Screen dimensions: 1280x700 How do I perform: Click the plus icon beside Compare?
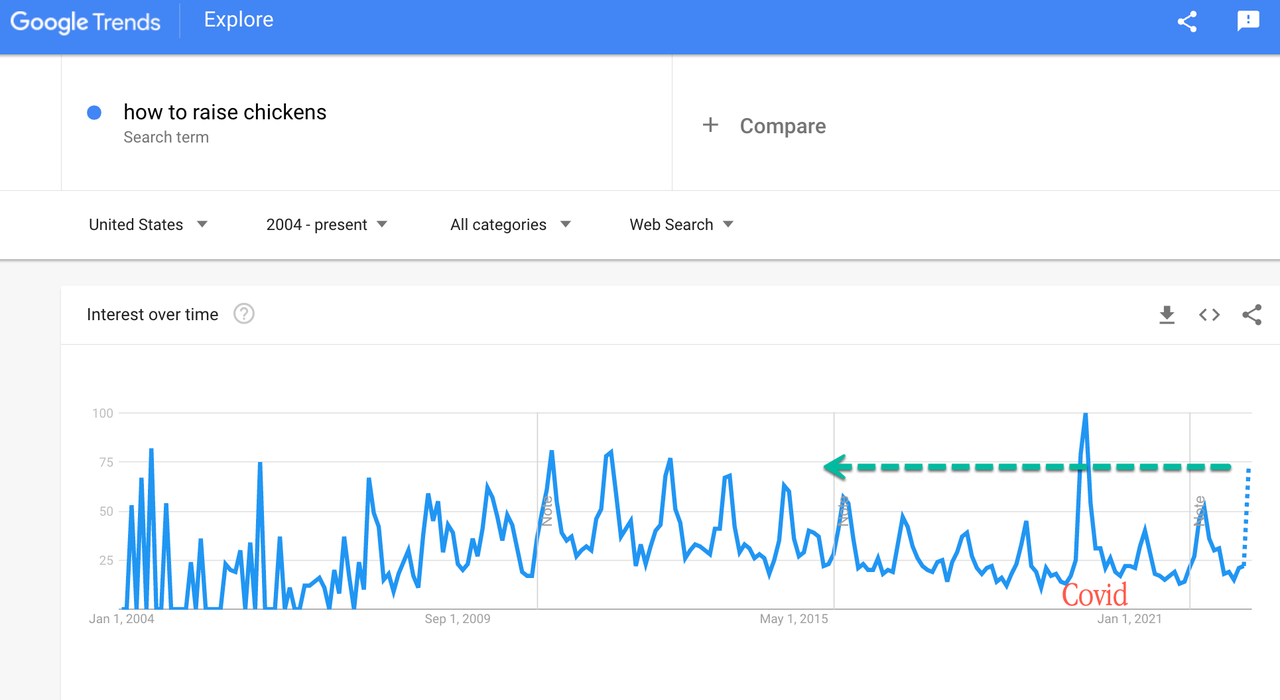point(710,125)
